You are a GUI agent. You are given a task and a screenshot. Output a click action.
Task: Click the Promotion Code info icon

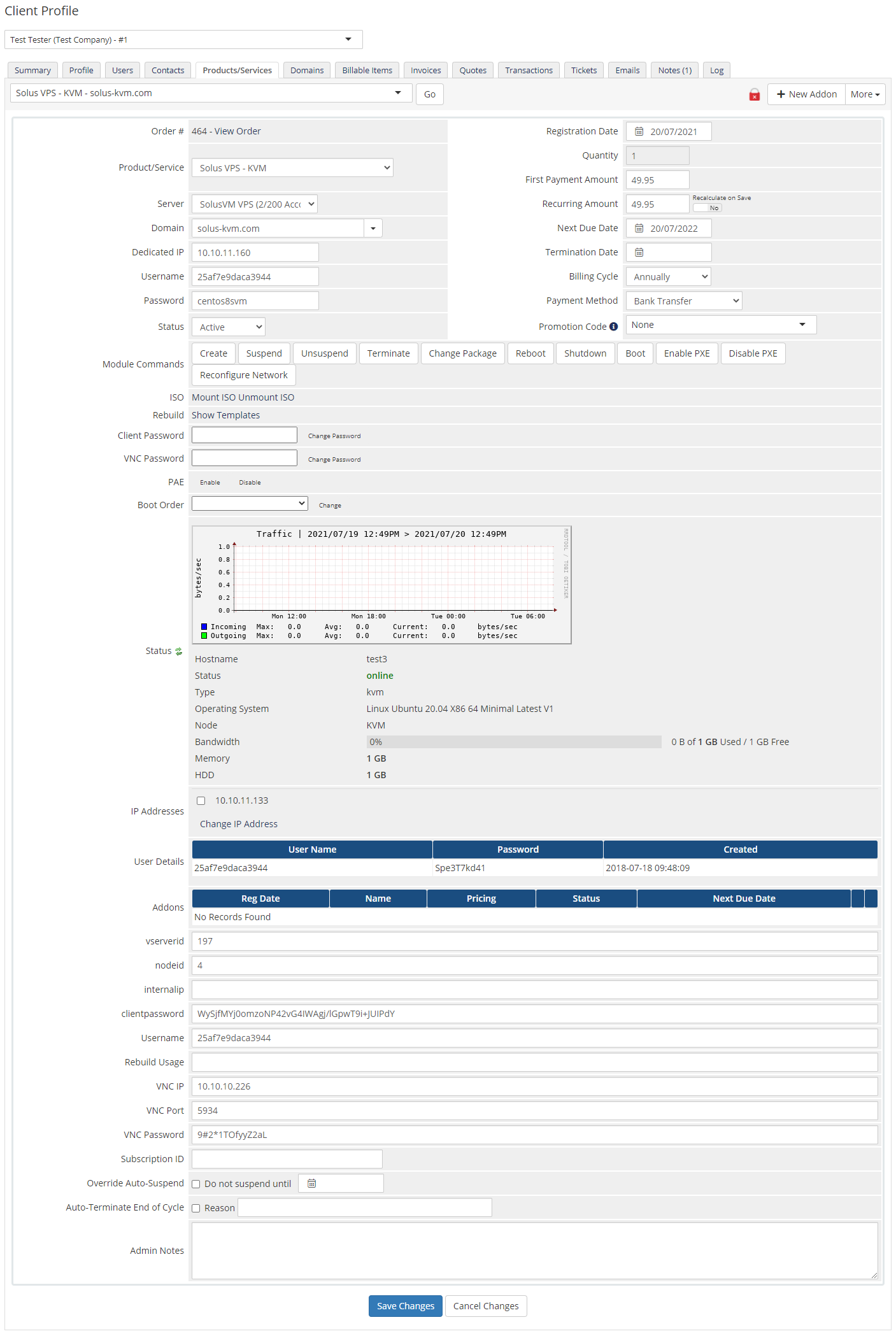(x=613, y=327)
